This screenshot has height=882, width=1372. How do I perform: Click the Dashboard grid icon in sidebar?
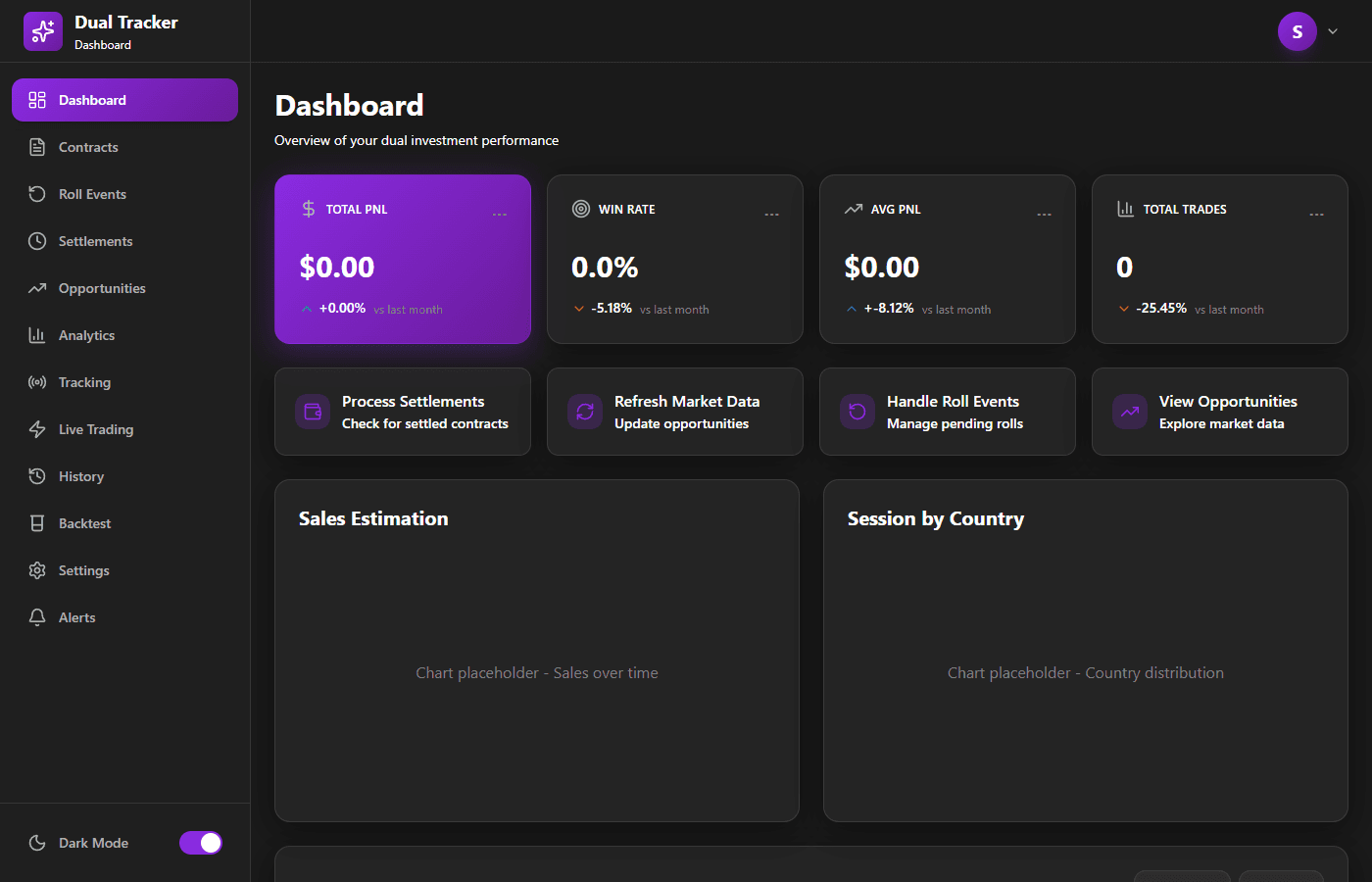37,100
